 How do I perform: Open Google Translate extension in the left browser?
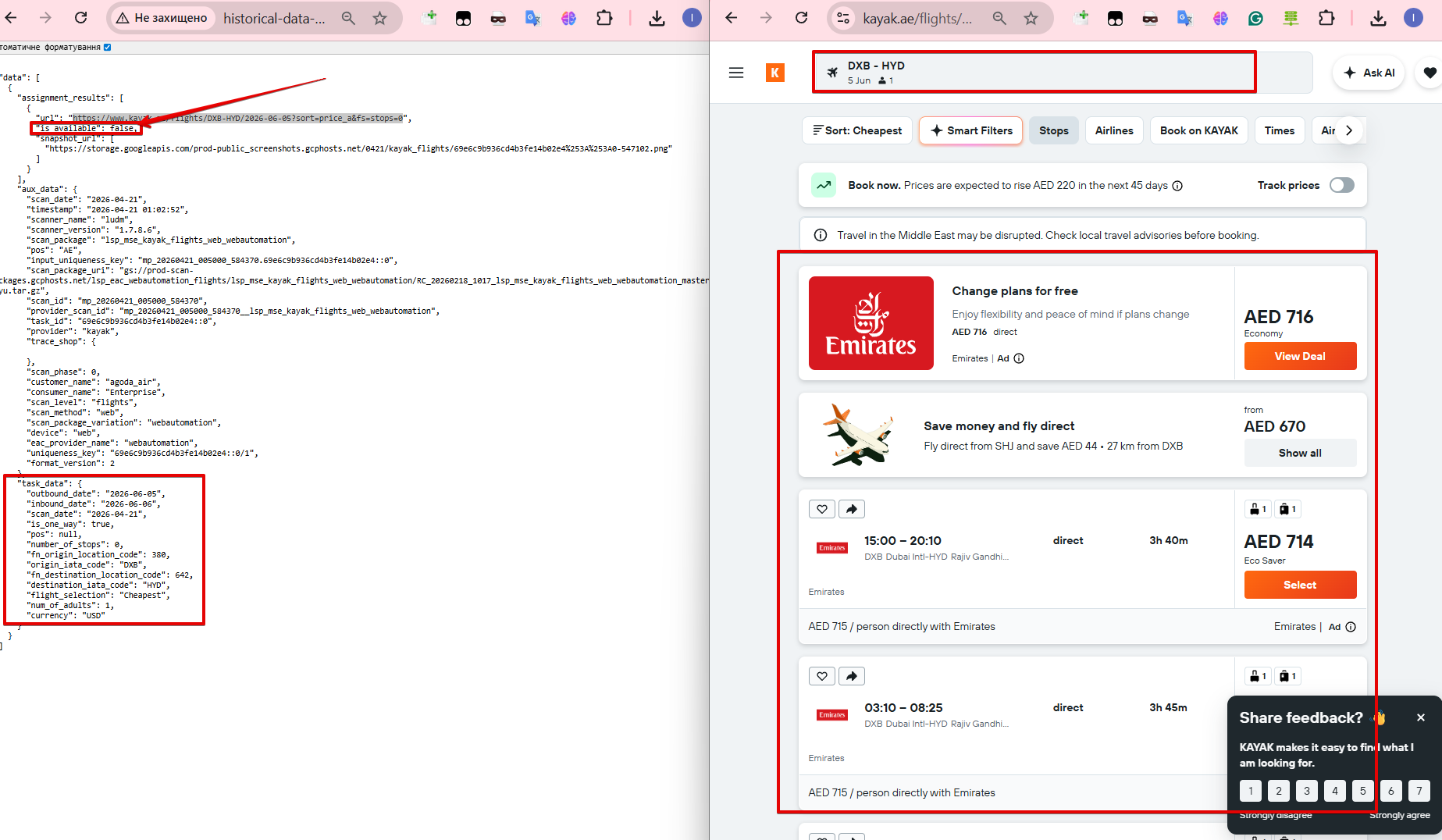pos(533,18)
